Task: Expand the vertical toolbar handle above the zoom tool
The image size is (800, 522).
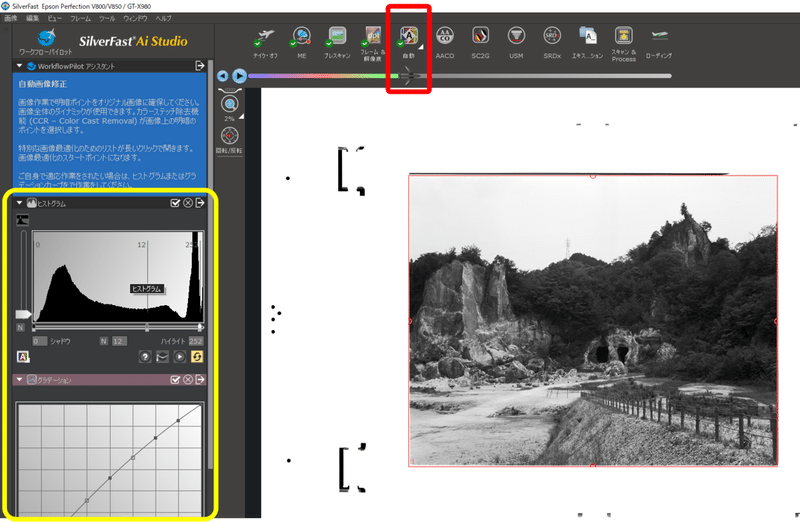Action: click(x=230, y=90)
